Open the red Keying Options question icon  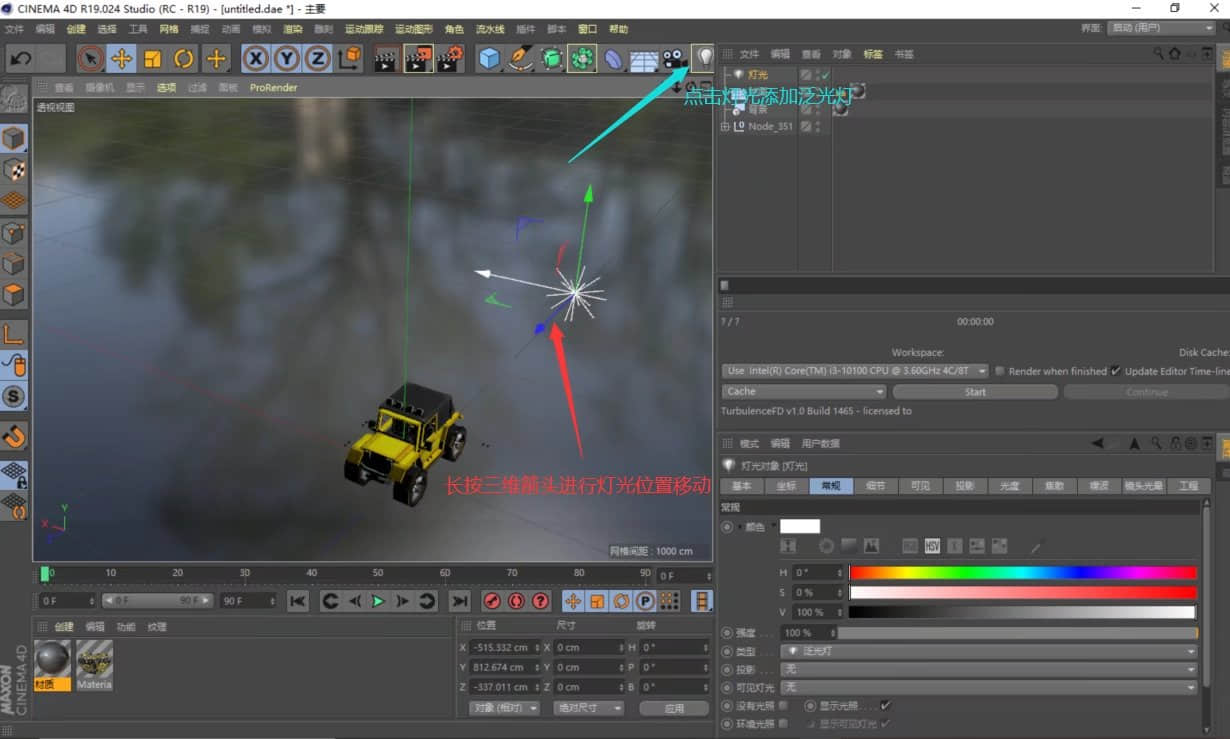coord(541,601)
